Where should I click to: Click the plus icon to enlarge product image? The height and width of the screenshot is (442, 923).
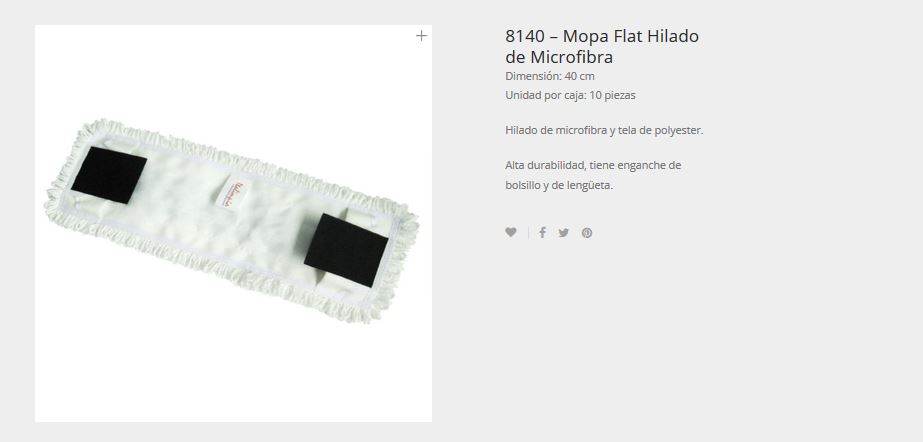[x=421, y=36]
